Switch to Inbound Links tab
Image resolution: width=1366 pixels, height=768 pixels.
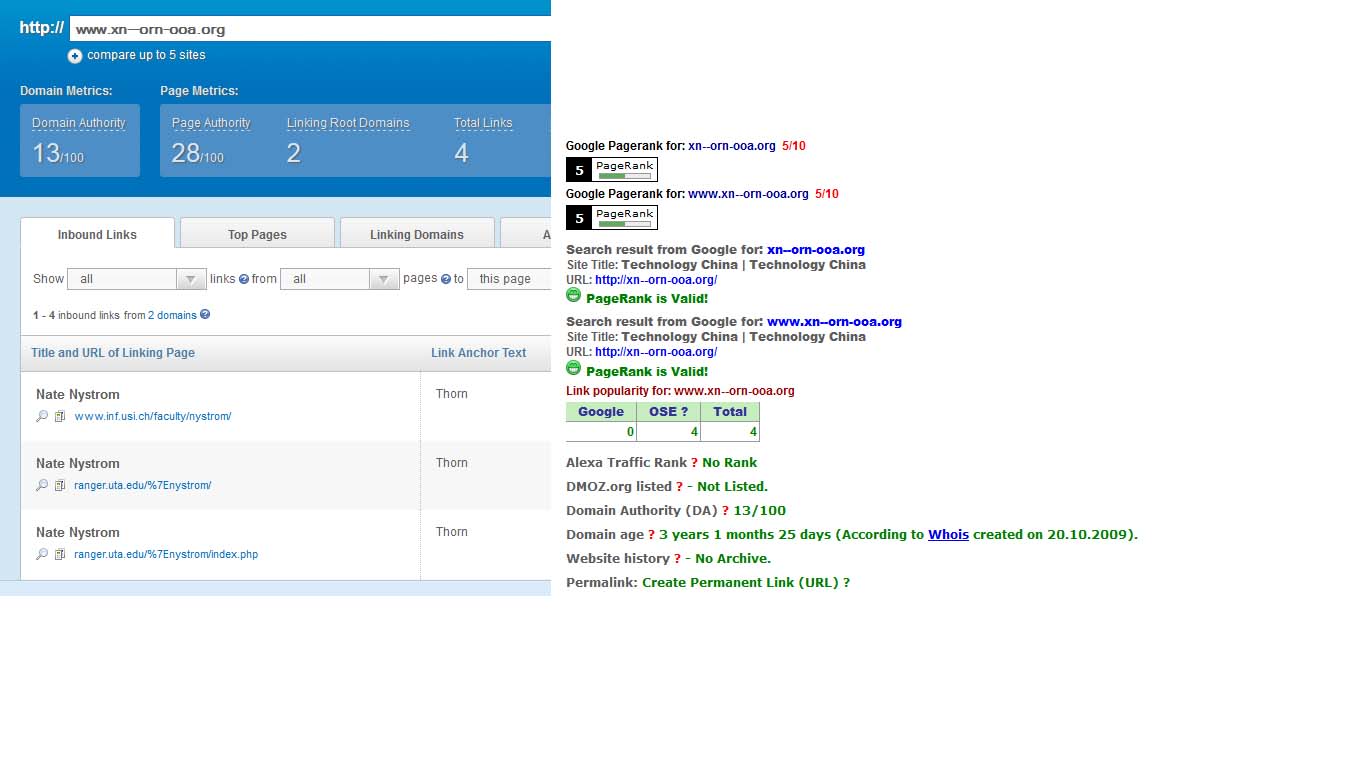coord(97,234)
